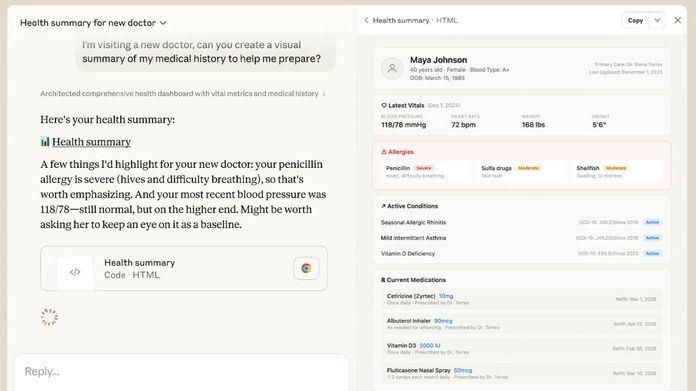696x391 pixels.
Task: Click the arrow icon beside Active Conditions
Action: pyautogui.click(x=384, y=206)
